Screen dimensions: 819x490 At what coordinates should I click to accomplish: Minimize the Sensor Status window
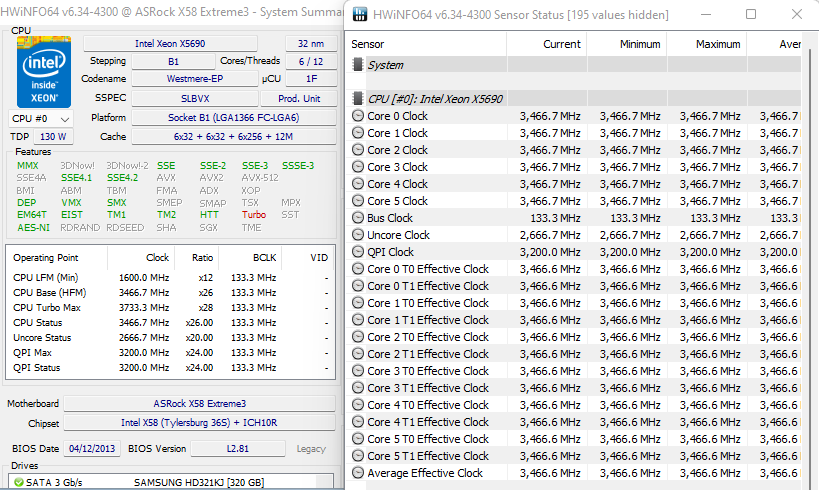[706, 14]
